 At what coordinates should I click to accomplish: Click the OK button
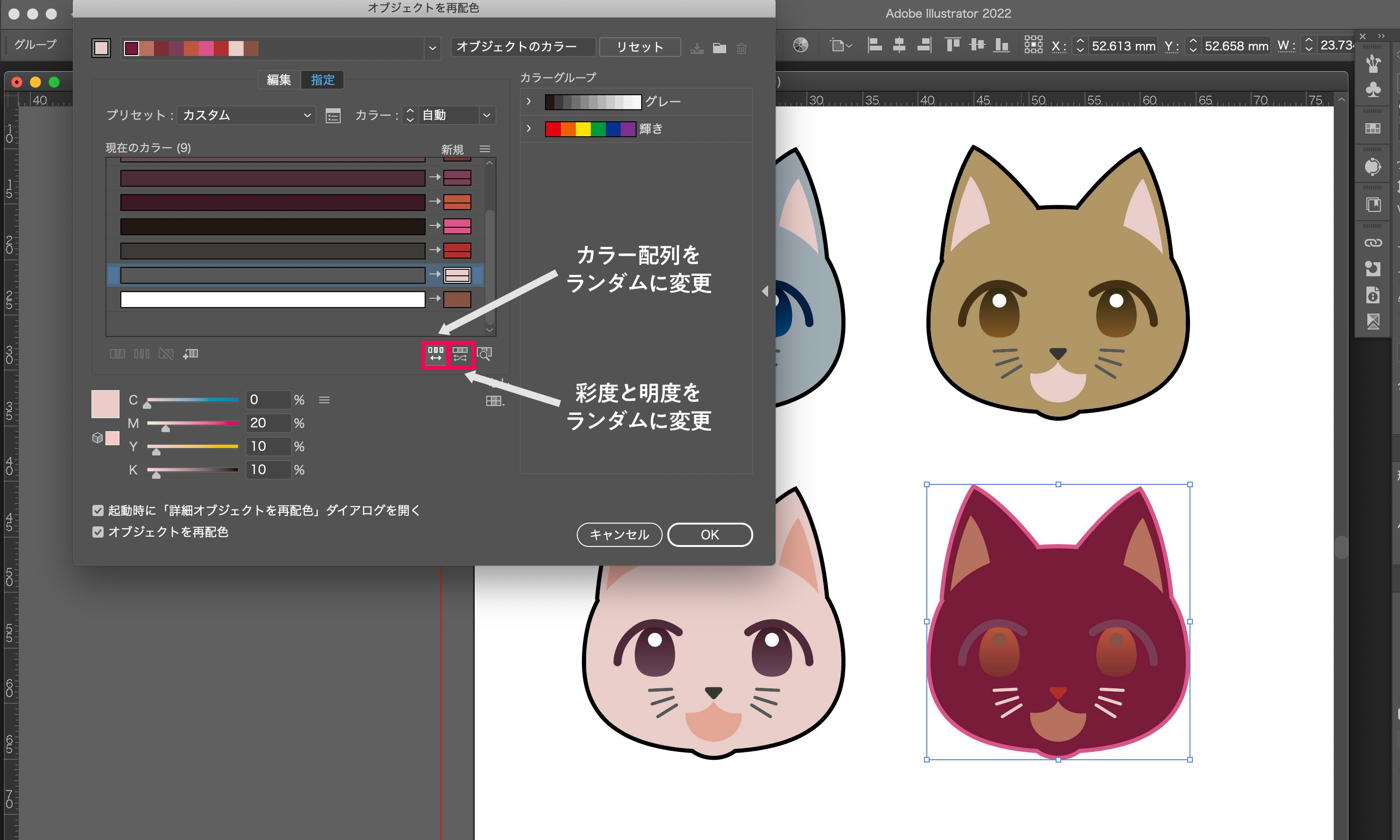point(710,535)
